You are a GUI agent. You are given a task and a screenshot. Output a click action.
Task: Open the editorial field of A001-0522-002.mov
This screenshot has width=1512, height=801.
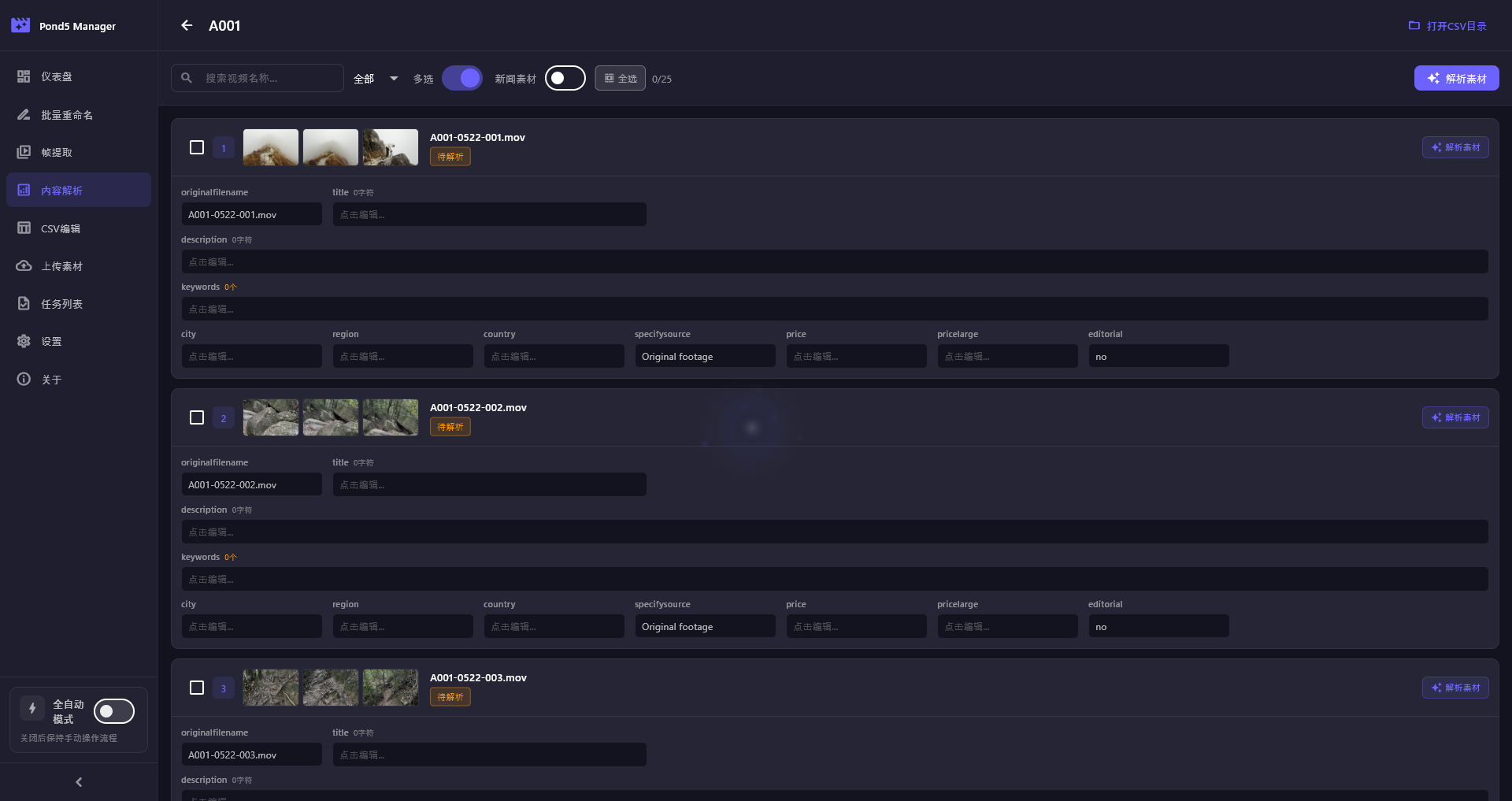(x=1158, y=626)
